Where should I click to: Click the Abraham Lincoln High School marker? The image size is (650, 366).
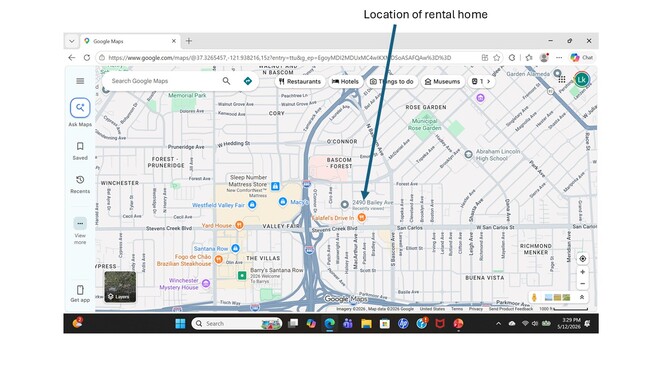(468, 155)
